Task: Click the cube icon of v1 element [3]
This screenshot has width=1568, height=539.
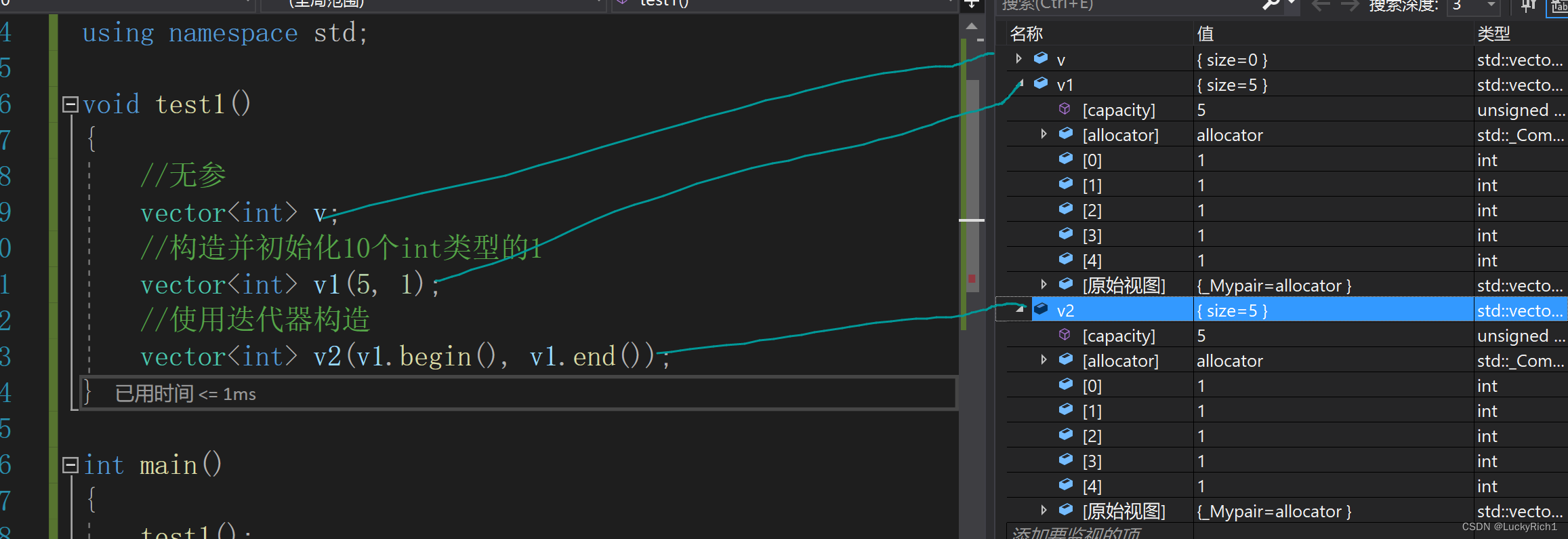Action: (1066, 235)
